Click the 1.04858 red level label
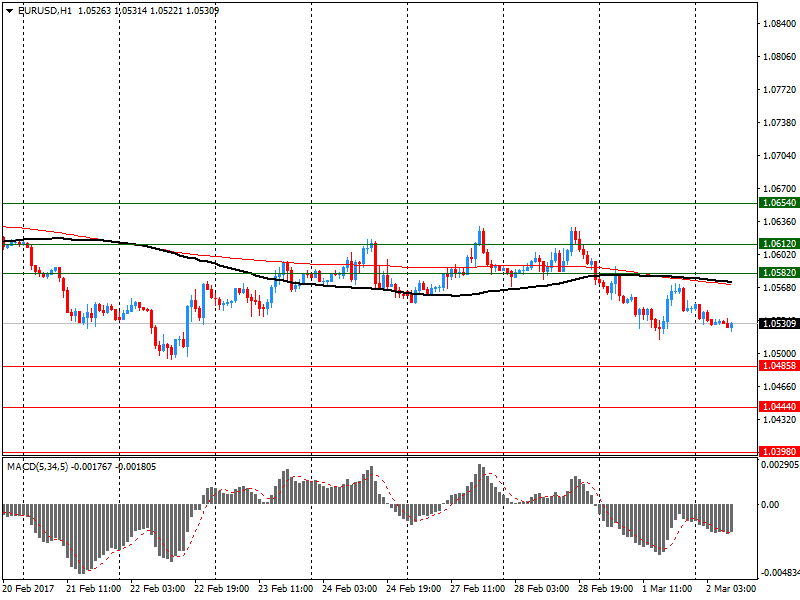The width and height of the screenshot is (800, 600). (779, 366)
